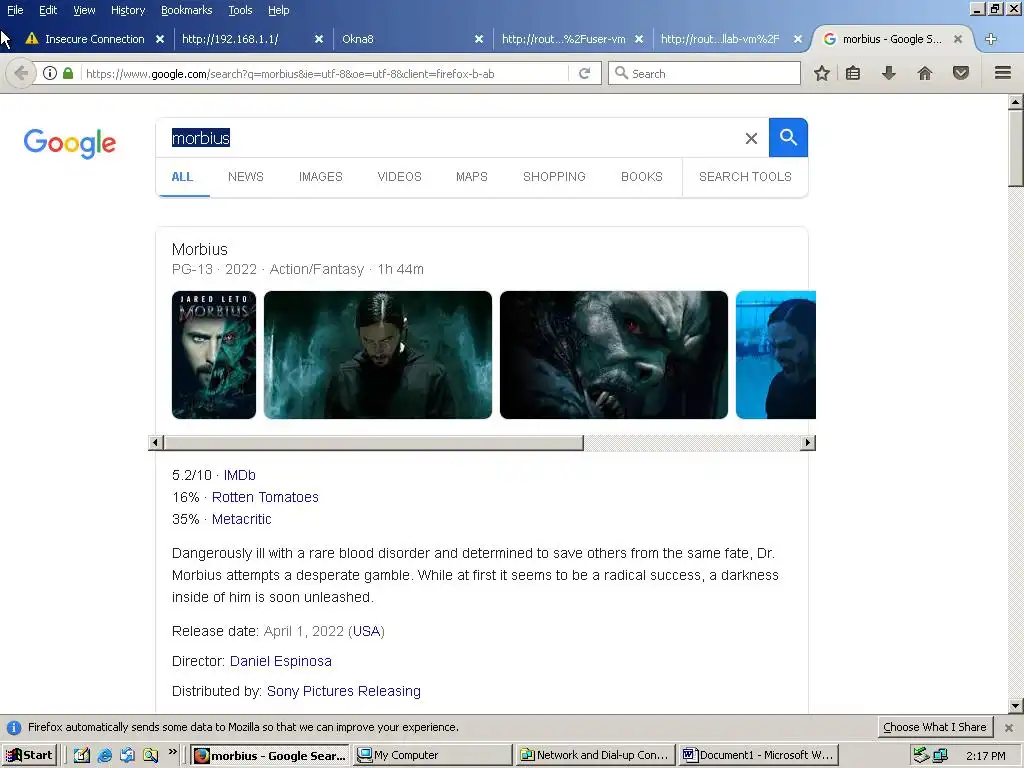Expand SEARCH TOOLS options

(745, 177)
